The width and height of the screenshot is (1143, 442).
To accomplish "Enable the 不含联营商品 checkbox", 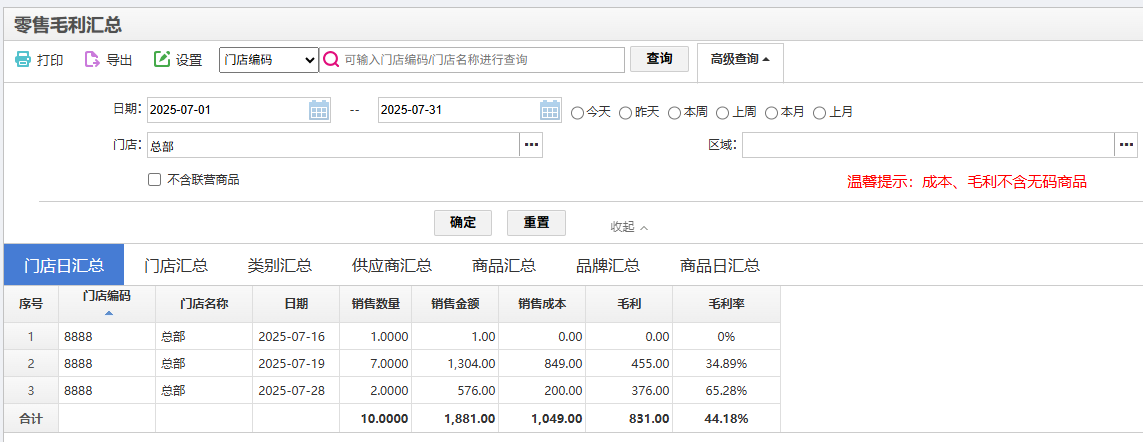I will coord(154,179).
